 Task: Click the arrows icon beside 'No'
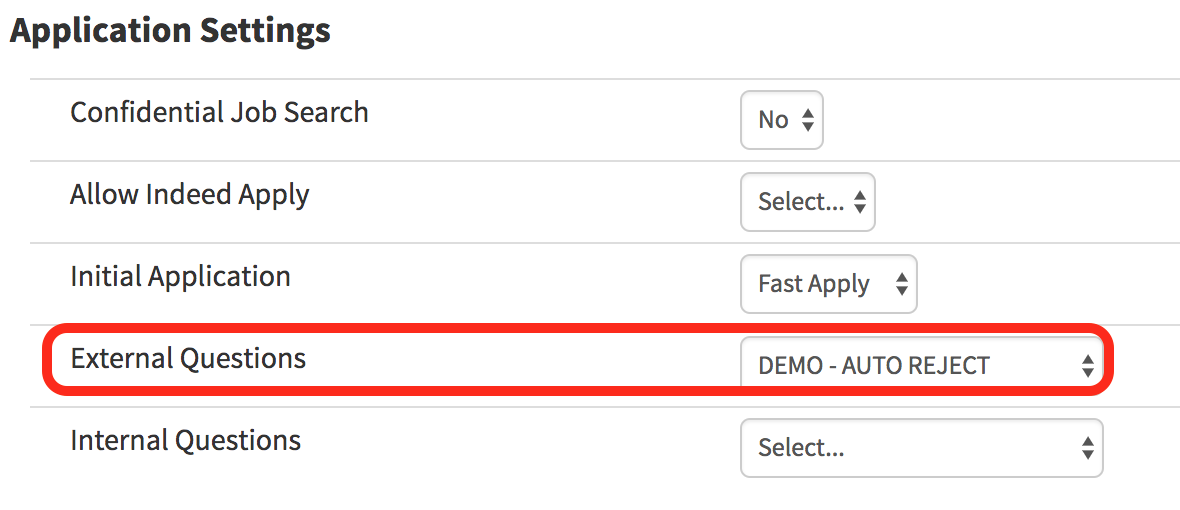pos(808,121)
